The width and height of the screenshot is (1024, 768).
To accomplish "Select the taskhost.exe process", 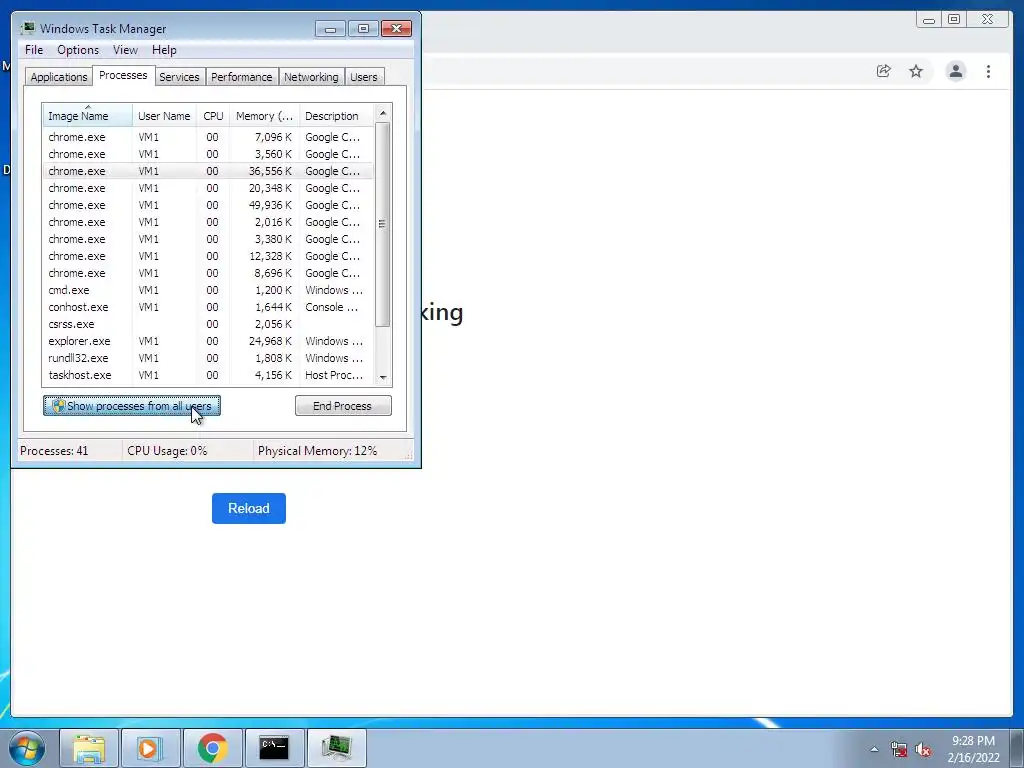I will [208, 375].
